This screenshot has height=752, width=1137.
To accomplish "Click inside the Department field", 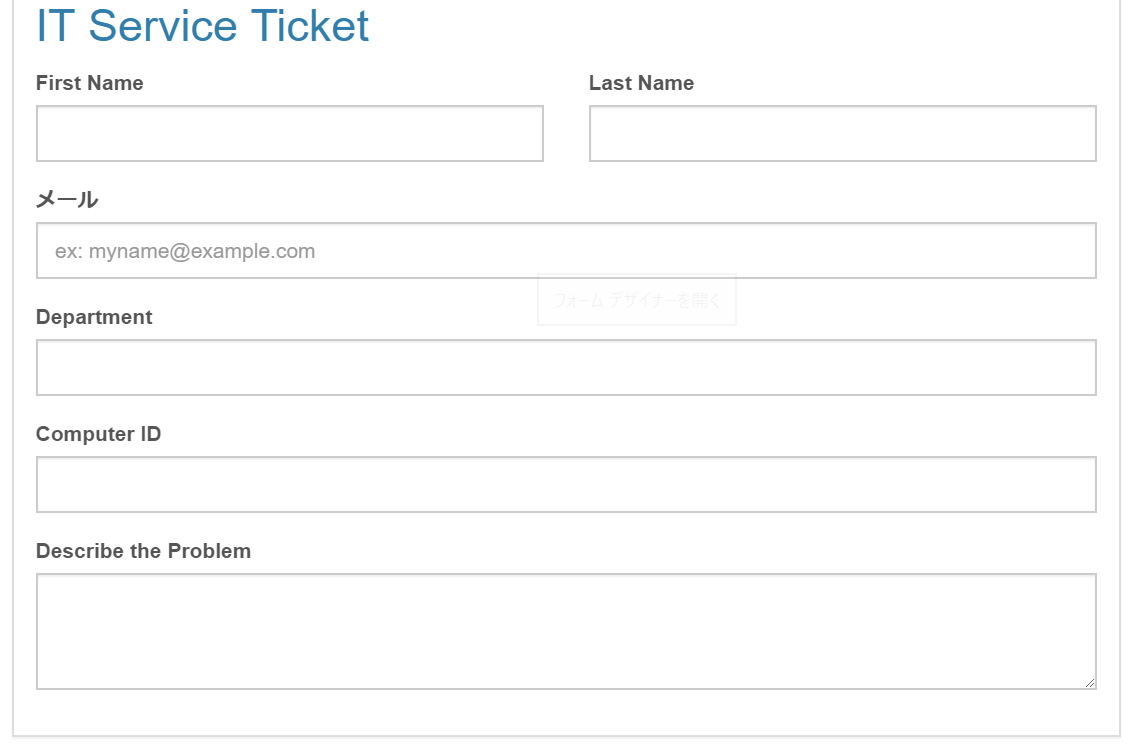I will [566, 367].
